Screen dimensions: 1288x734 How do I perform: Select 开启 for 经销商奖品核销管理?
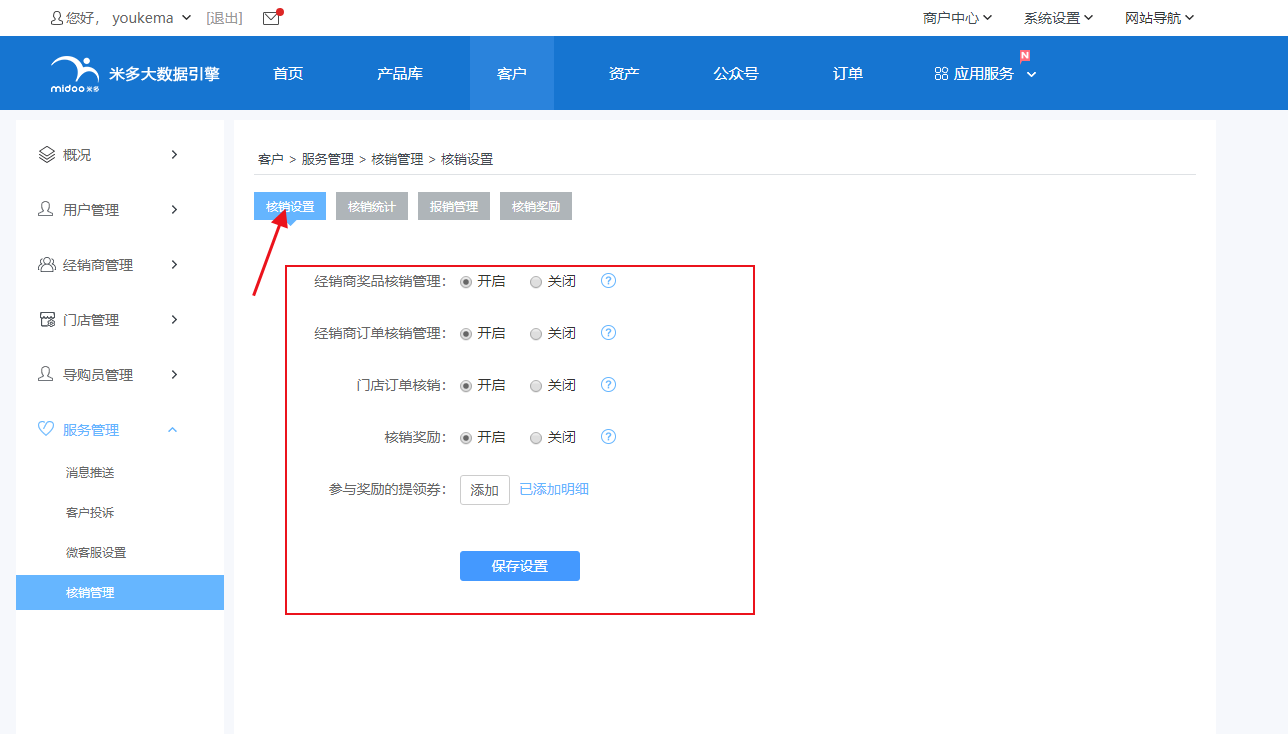[x=466, y=282]
